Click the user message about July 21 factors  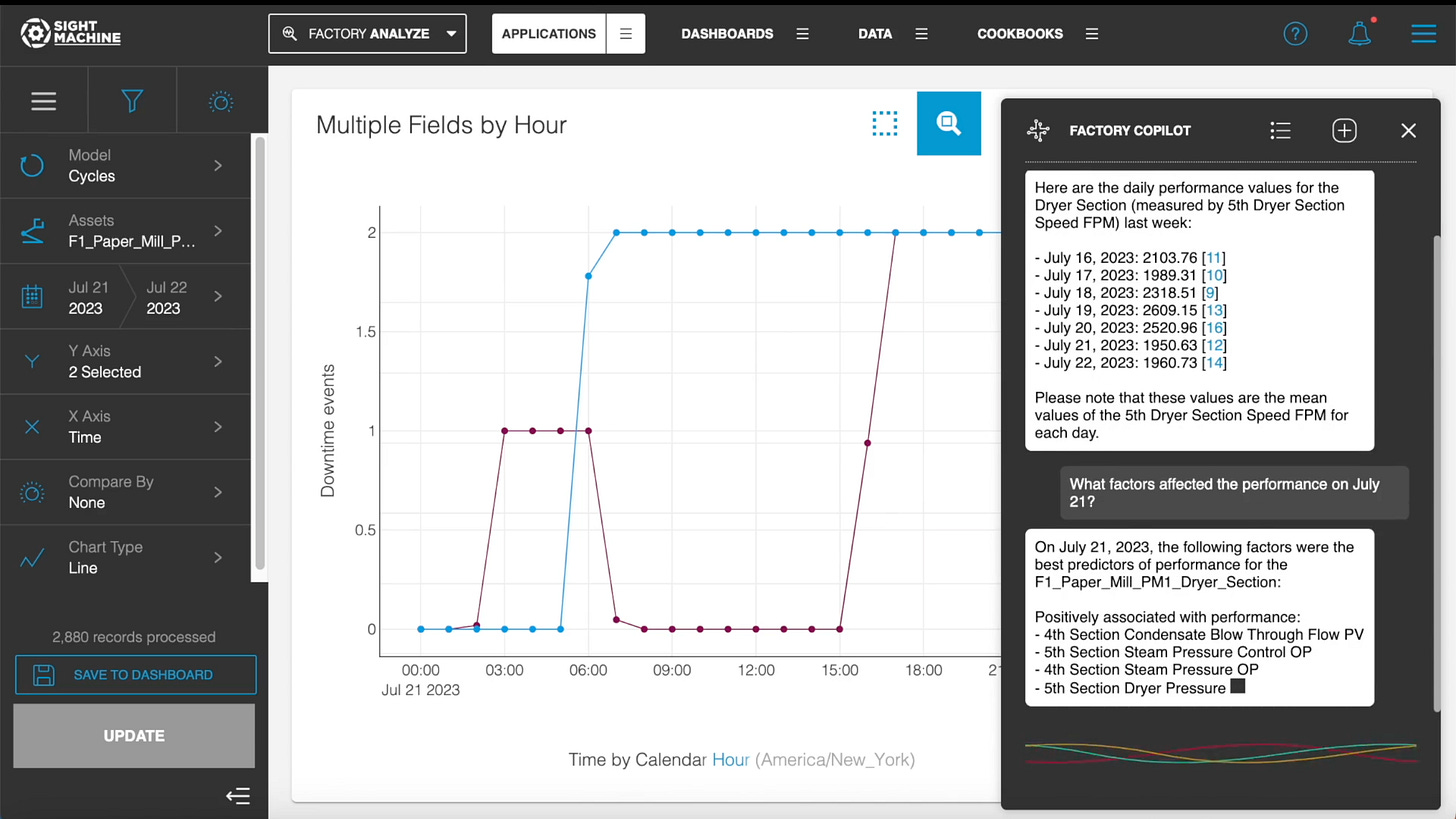pyautogui.click(x=1234, y=492)
